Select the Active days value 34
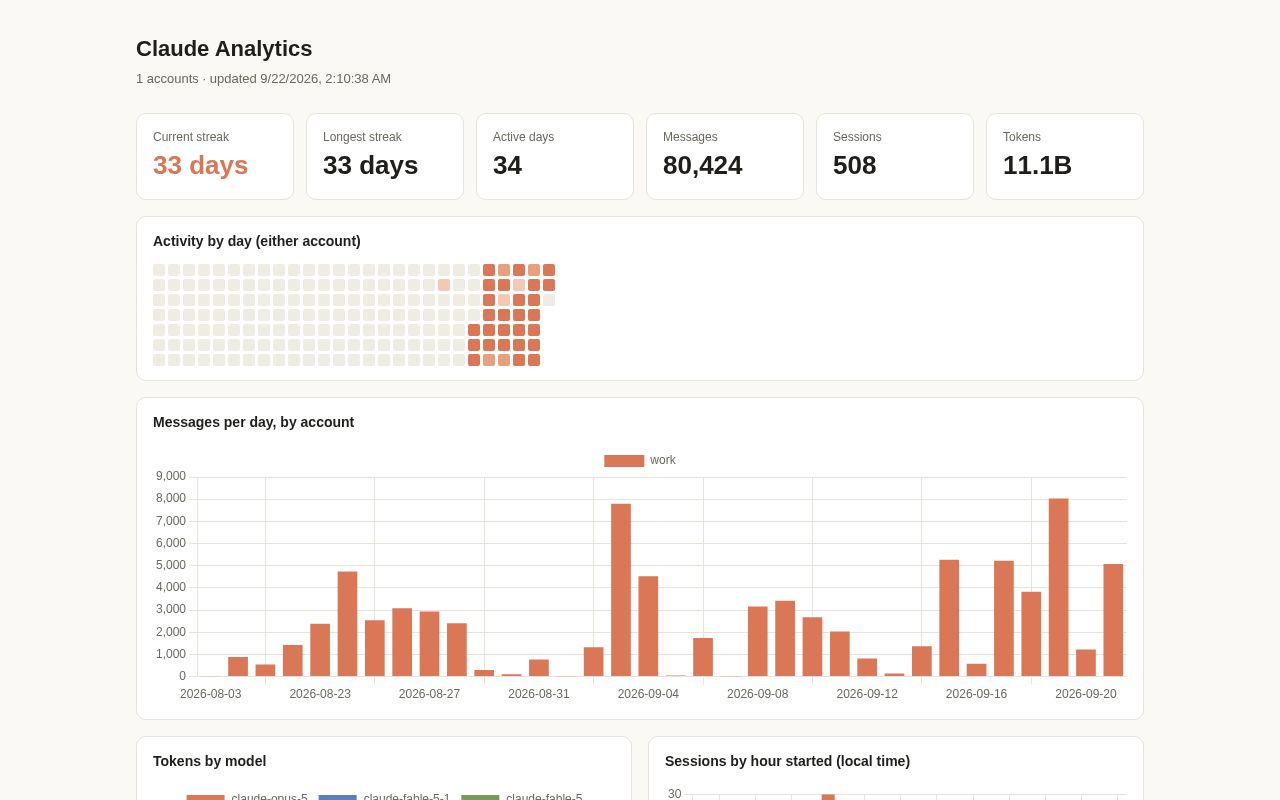 coord(507,165)
